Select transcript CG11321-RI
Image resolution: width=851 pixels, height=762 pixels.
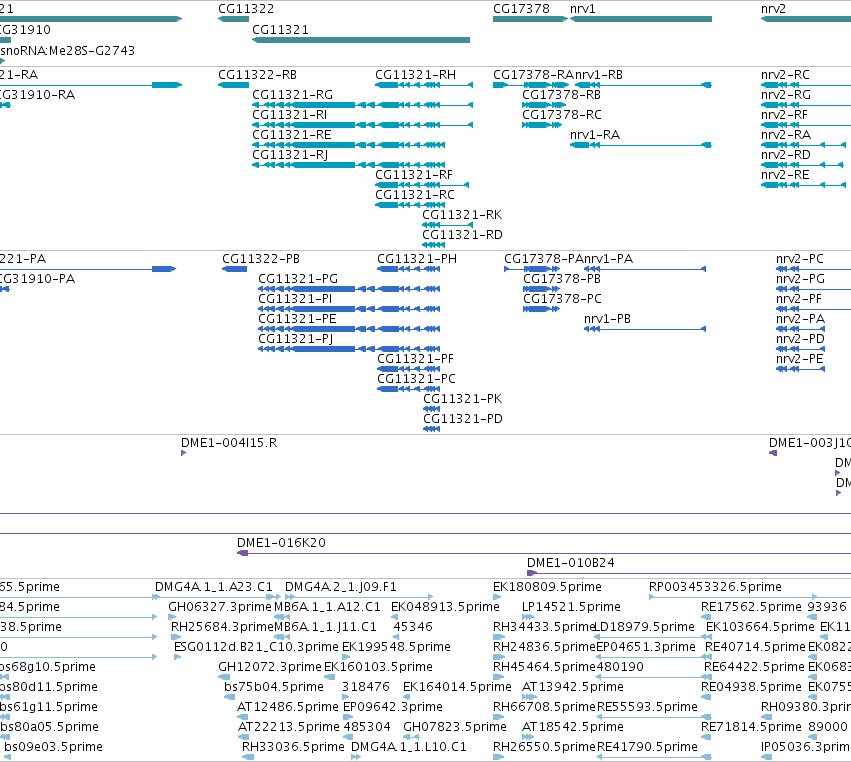point(289,115)
